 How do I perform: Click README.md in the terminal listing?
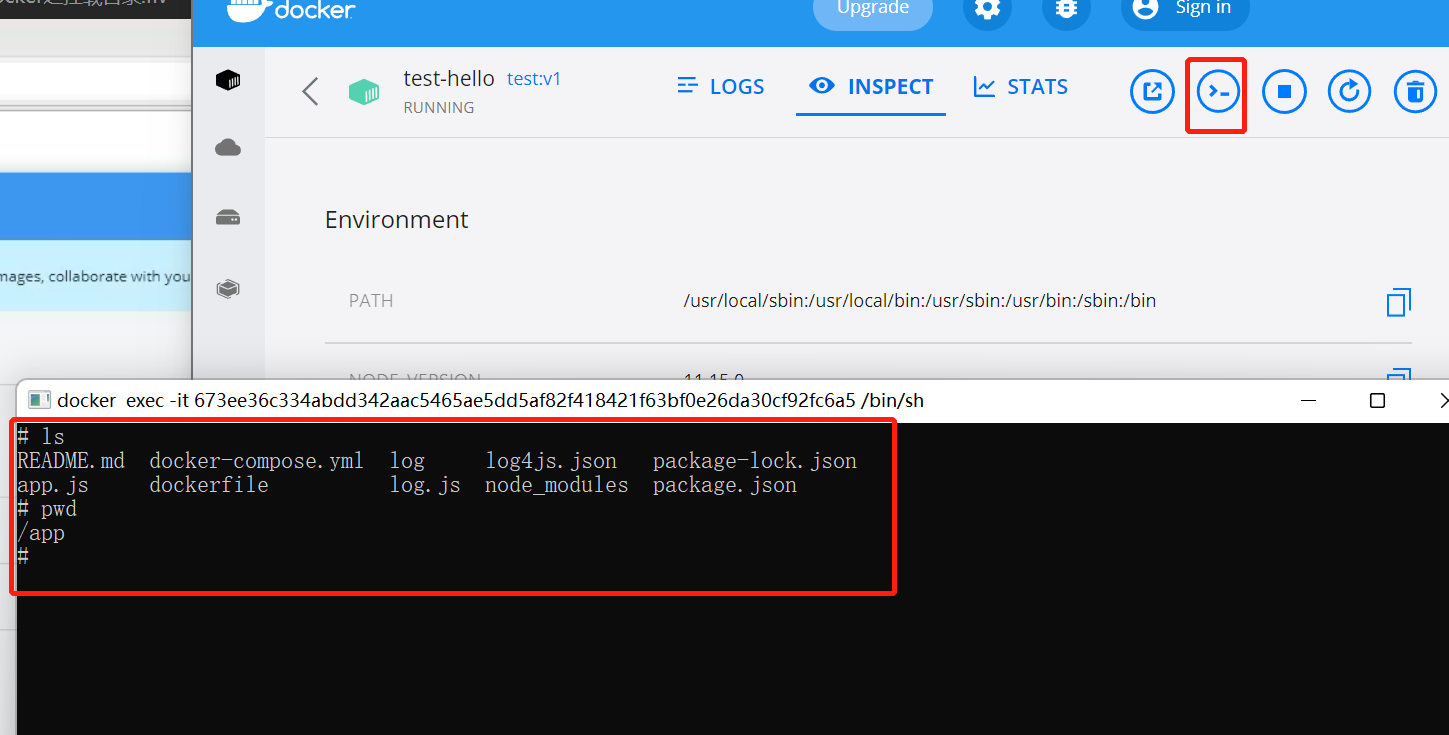click(71, 461)
